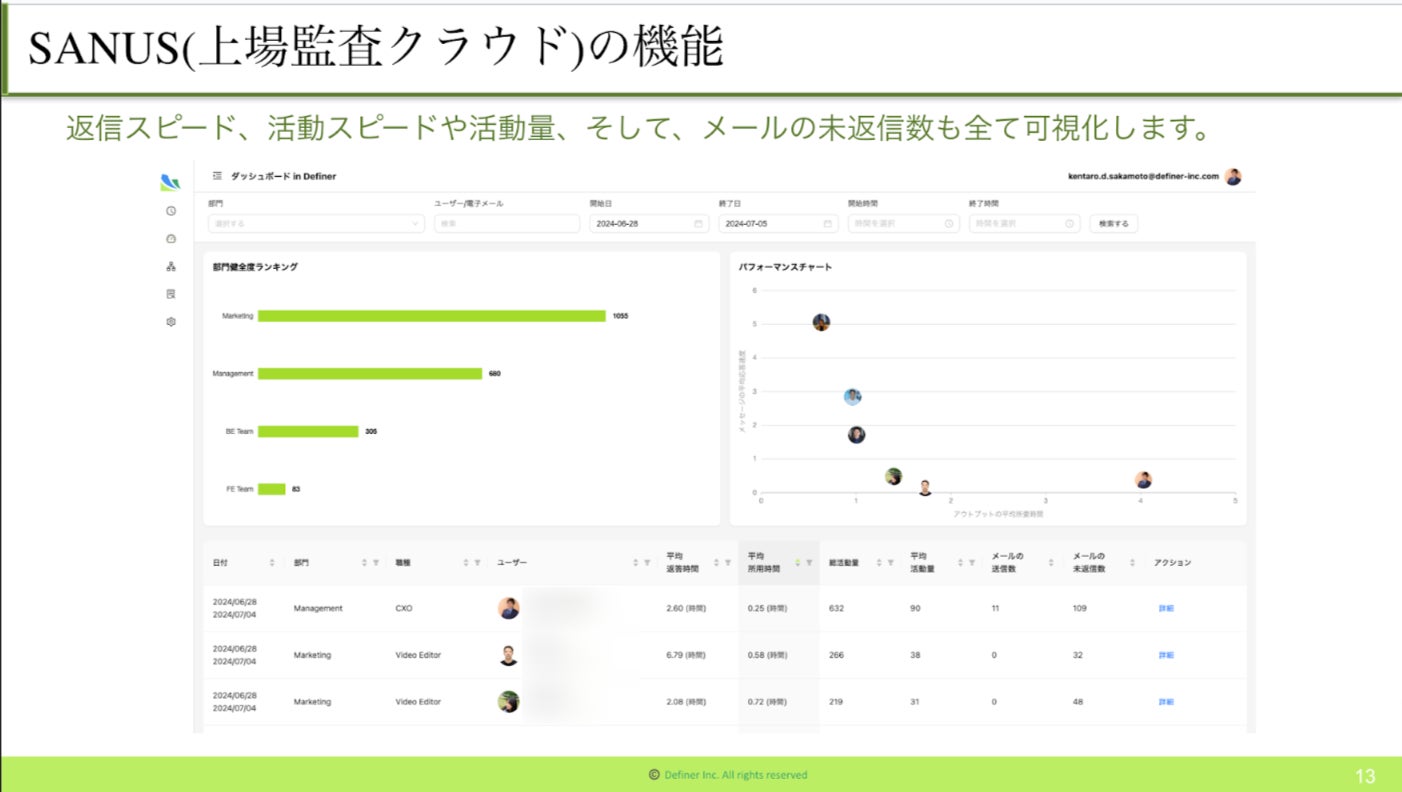
Task: Click the '2.60 (時間)' cell
Action: tap(686, 608)
